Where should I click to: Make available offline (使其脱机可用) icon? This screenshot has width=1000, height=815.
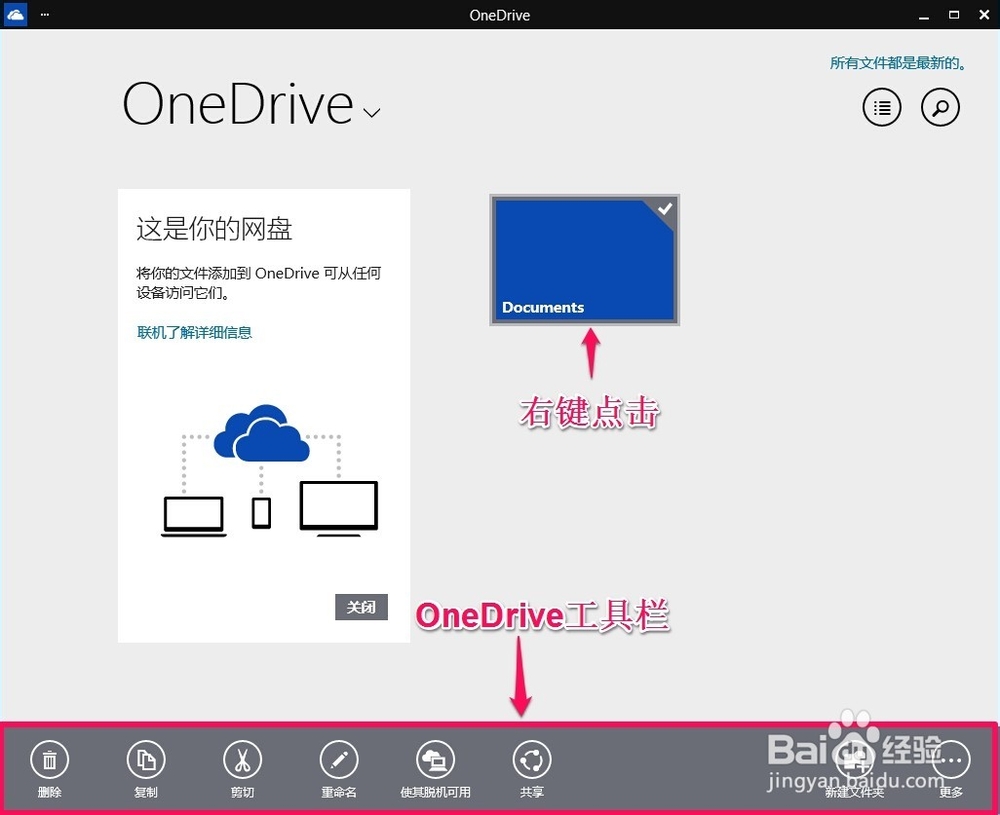pyautogui.click(x=436, y=760)
